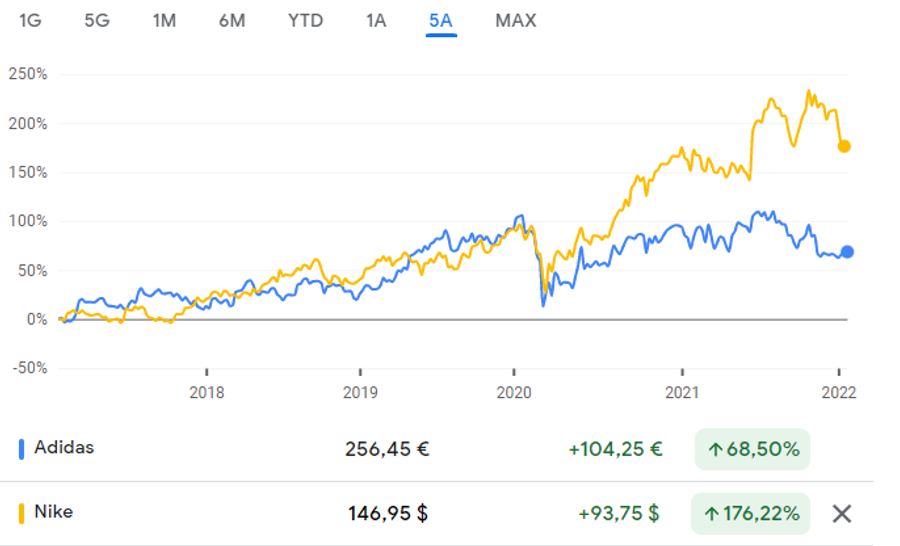The image size is (900, 546).
Task: Click the 2019 x-axis label
Action: click(x=360, y=393)
